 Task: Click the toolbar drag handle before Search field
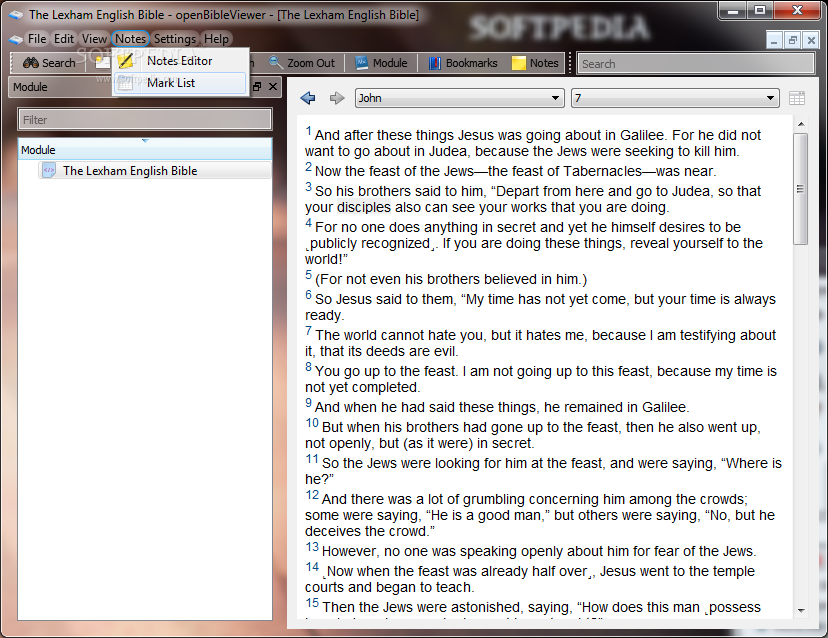tap(570, 63)
